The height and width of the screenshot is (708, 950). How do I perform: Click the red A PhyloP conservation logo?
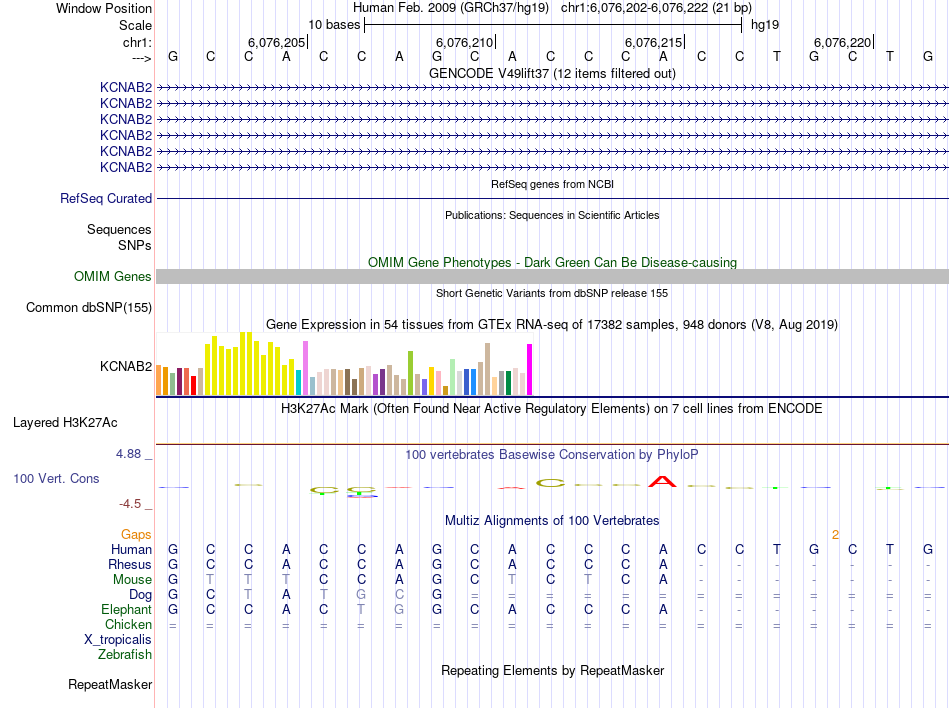(x=662, y=482)
